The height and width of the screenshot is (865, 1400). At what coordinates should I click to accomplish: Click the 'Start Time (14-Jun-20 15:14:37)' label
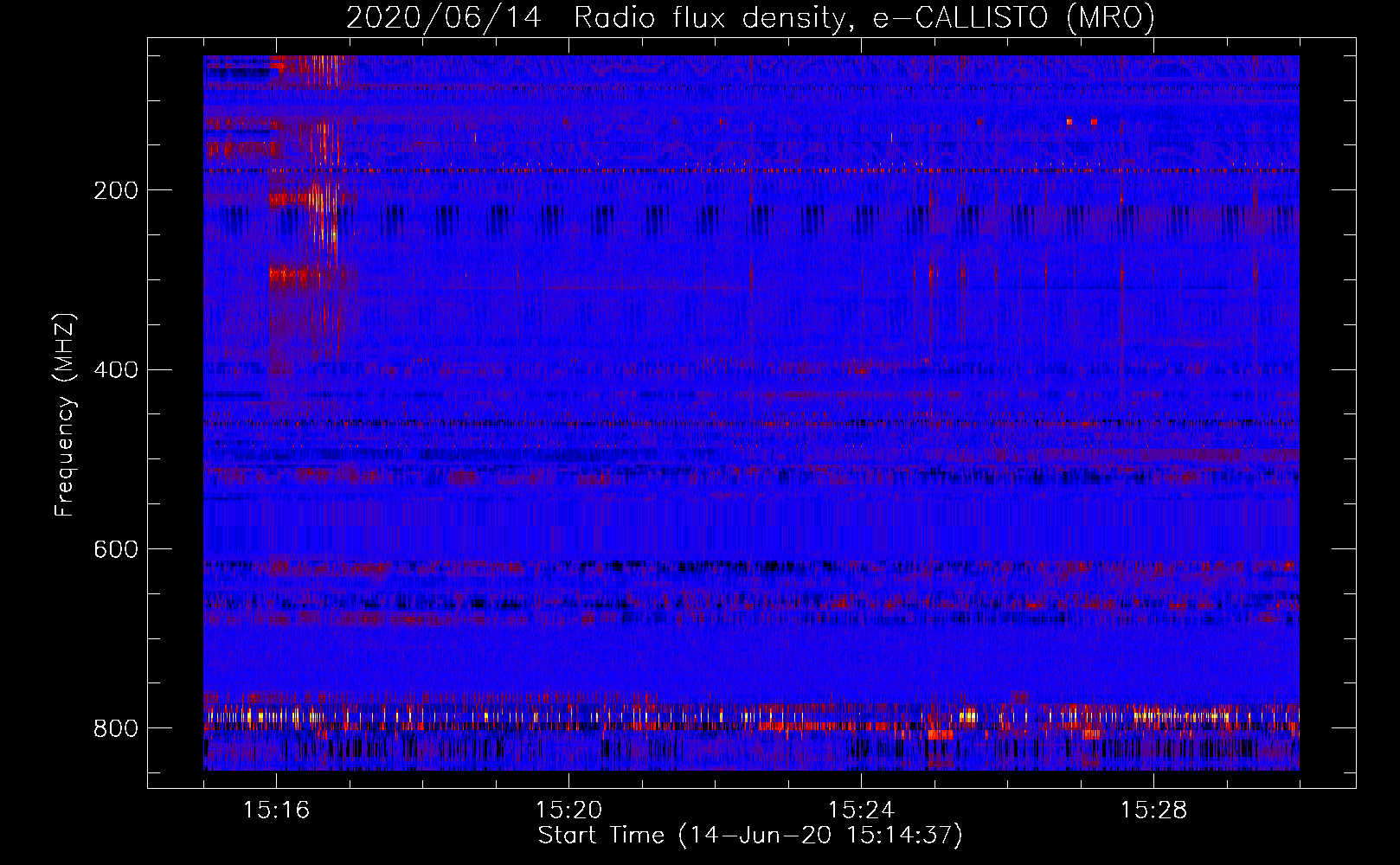(750, 836)
